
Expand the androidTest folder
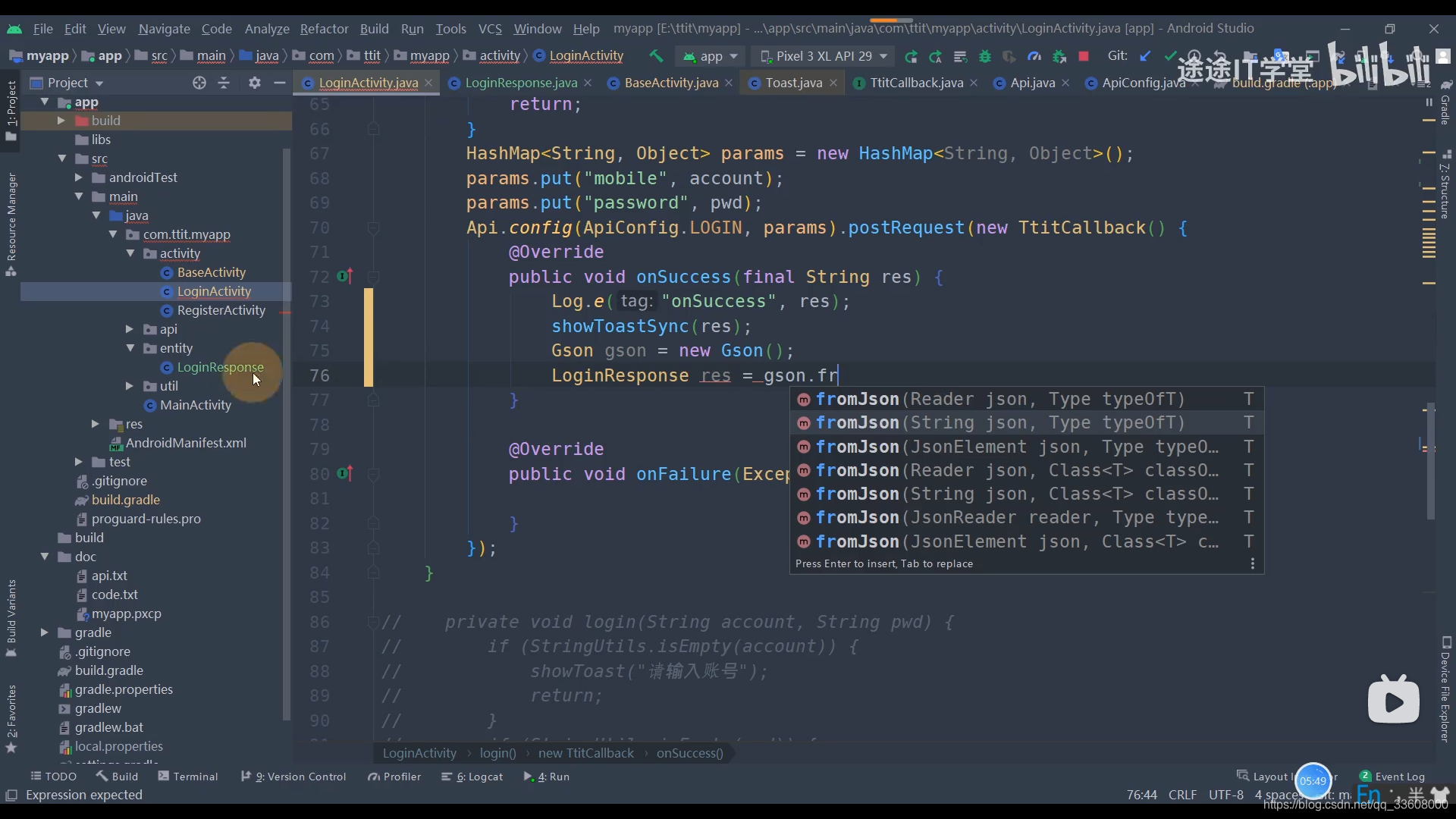pos(79,177)
